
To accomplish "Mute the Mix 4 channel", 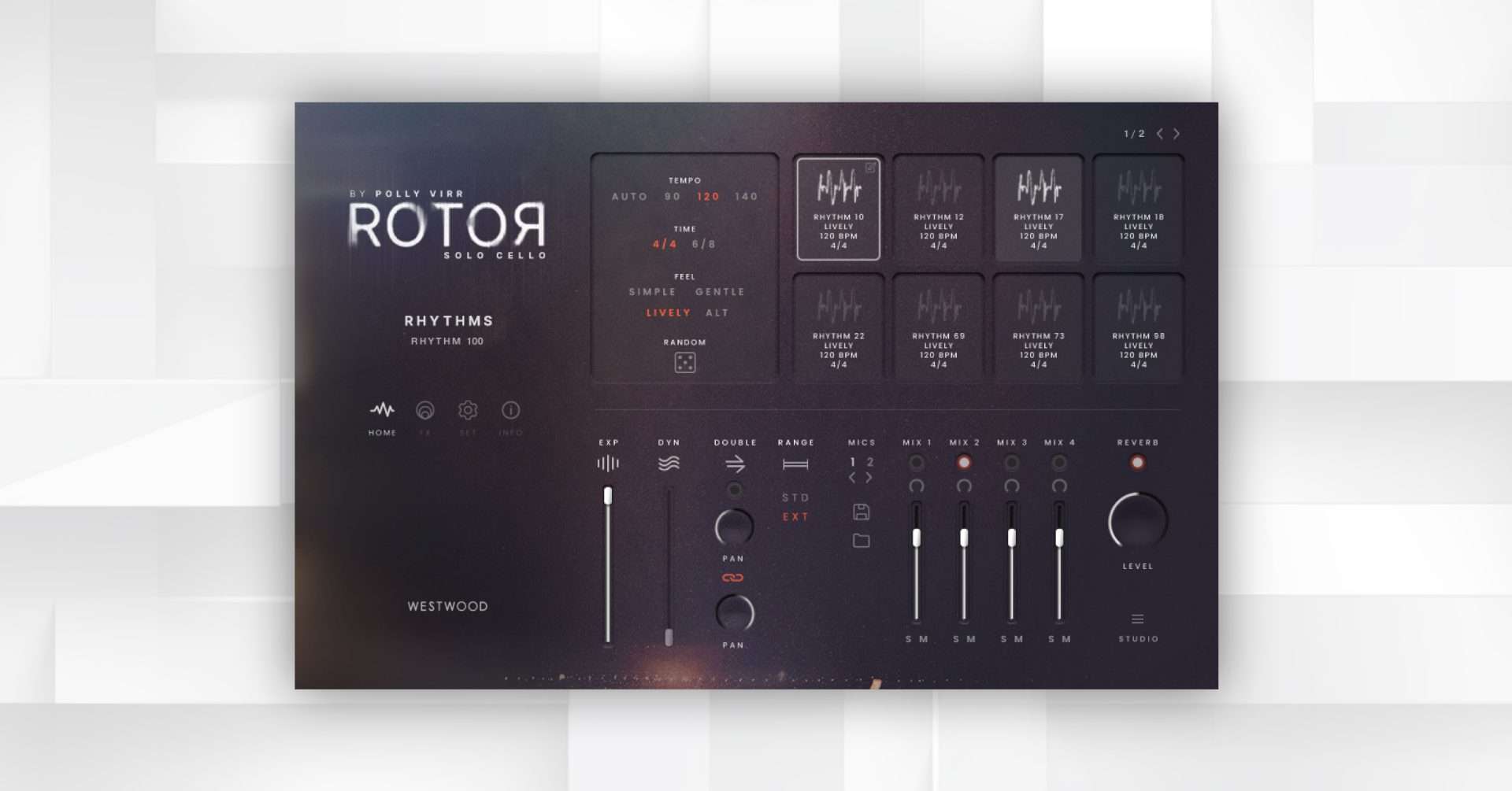I will pyautogui.click(x=1066, y=639).
